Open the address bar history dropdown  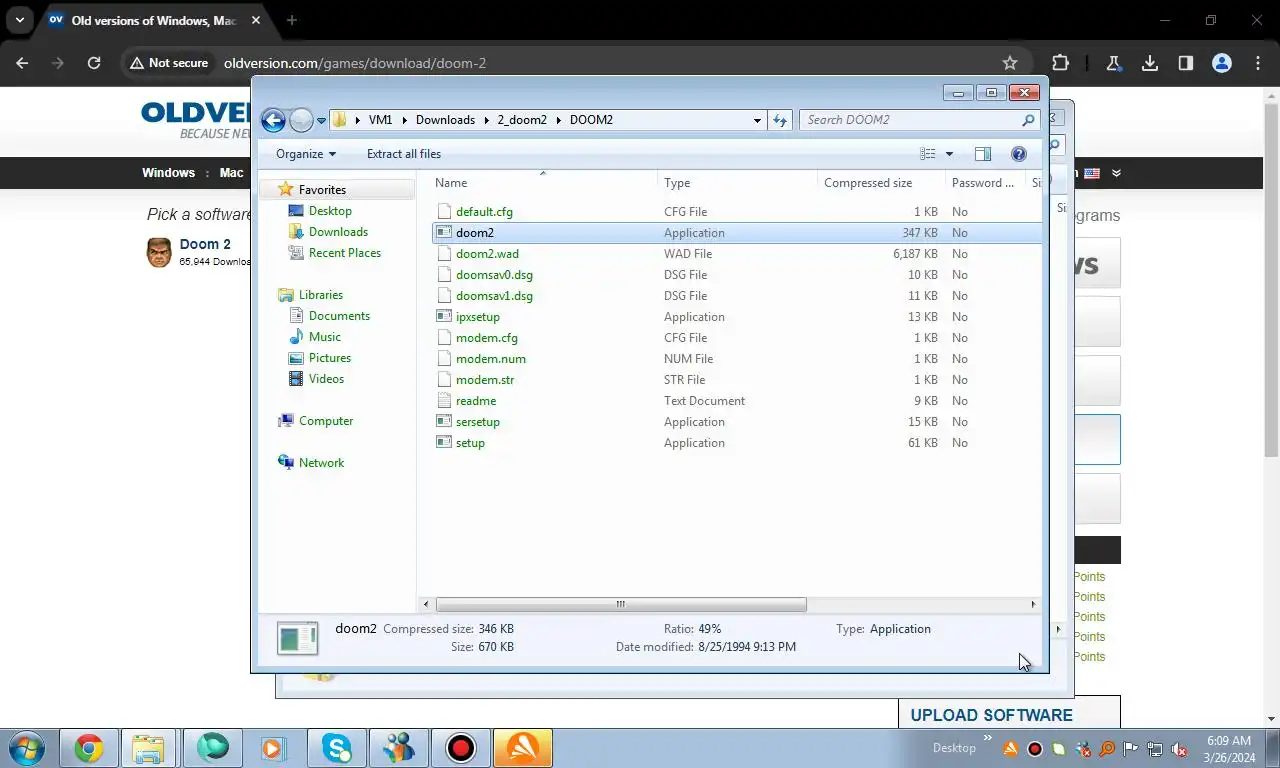pyautogui.click(x=757, y=120)
